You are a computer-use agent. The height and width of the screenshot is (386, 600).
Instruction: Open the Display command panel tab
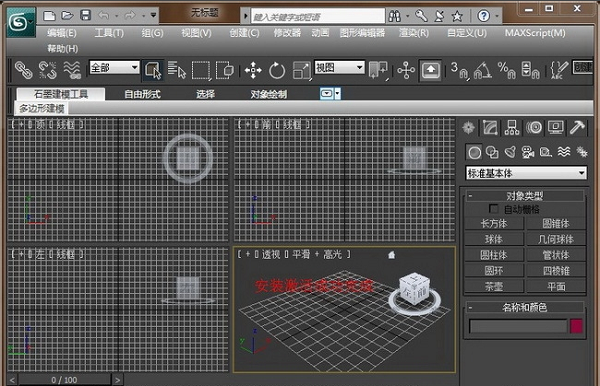pyautogui.click(x=556, y=127)
